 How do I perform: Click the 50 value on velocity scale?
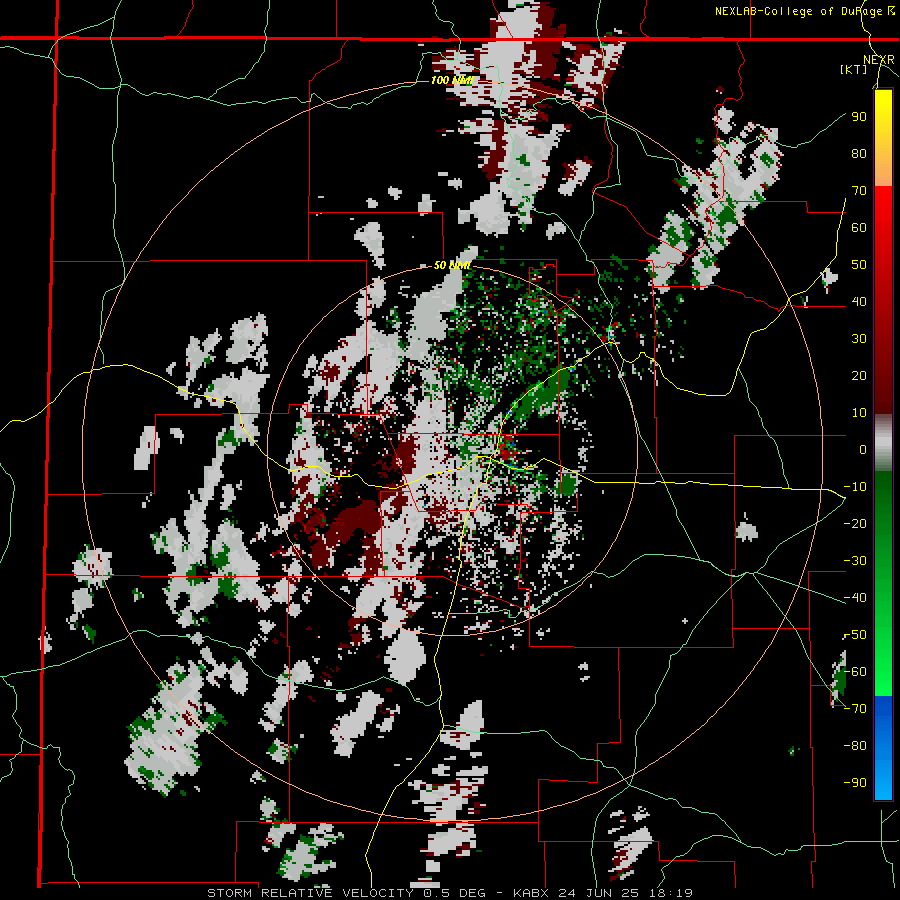click(x=859, y=265)
